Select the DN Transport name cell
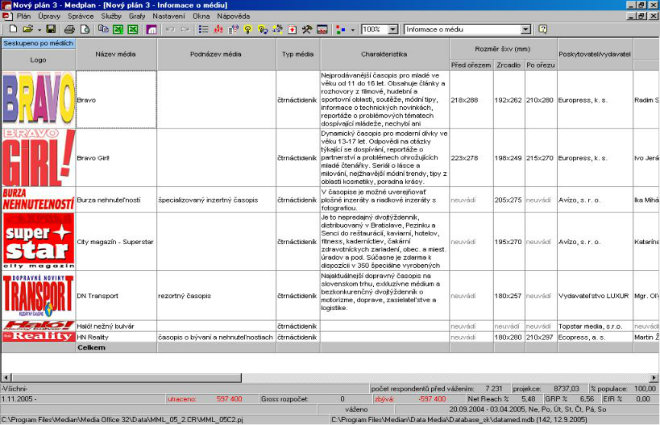Screen dimensions: 660x425 tap(116, 296)
